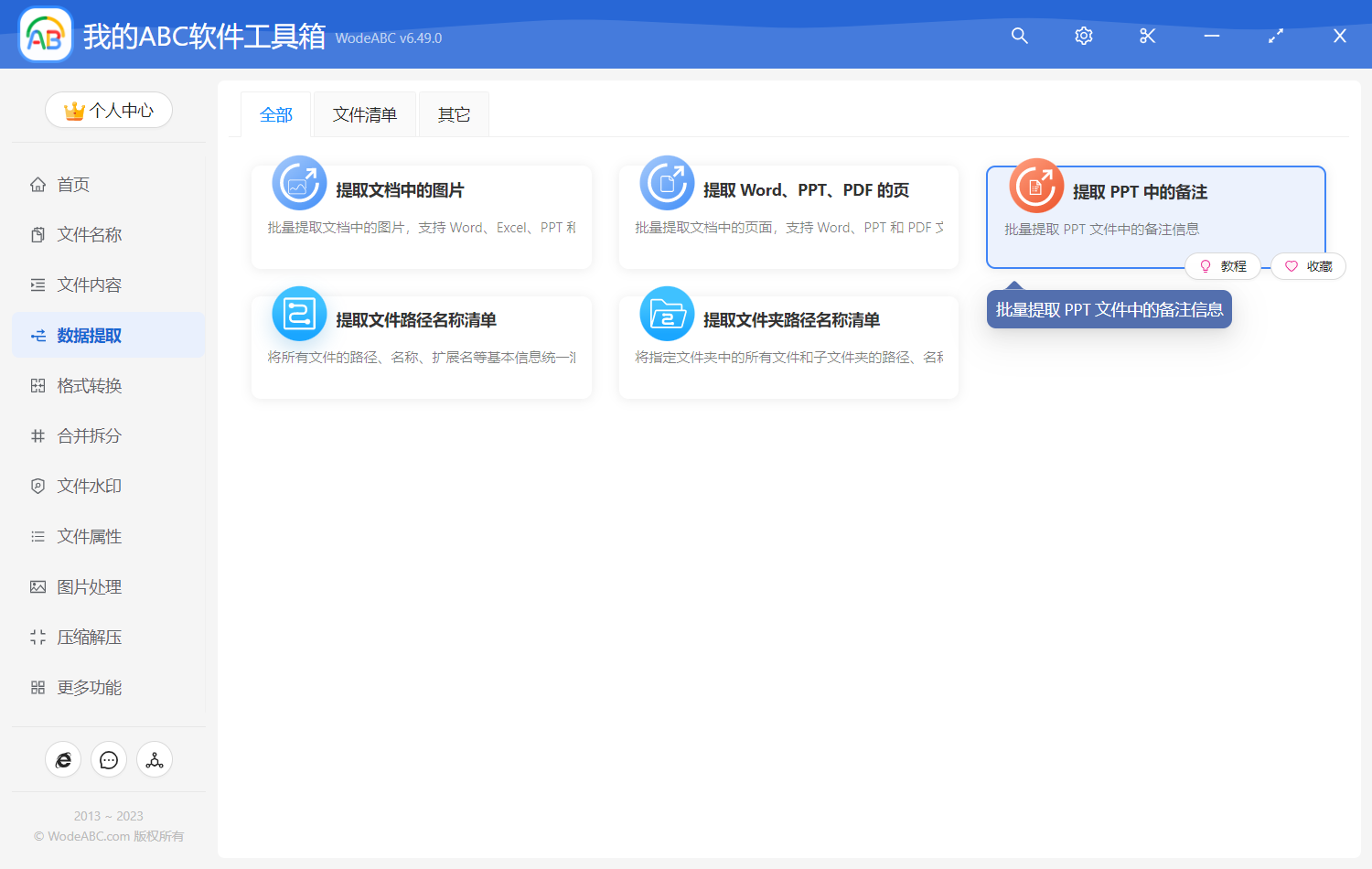Open 提取 Word、PPT、PDF 的页 card title

coord(806,190)
